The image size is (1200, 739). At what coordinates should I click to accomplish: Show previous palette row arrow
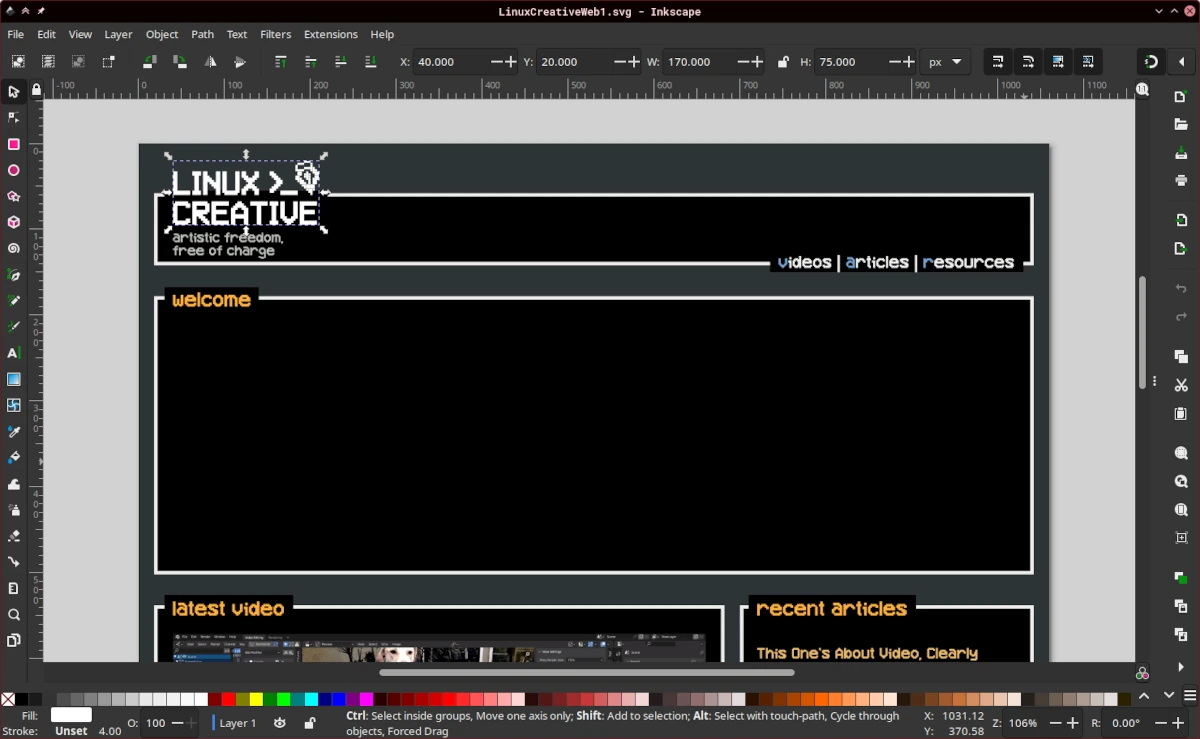click(1144, 696)
